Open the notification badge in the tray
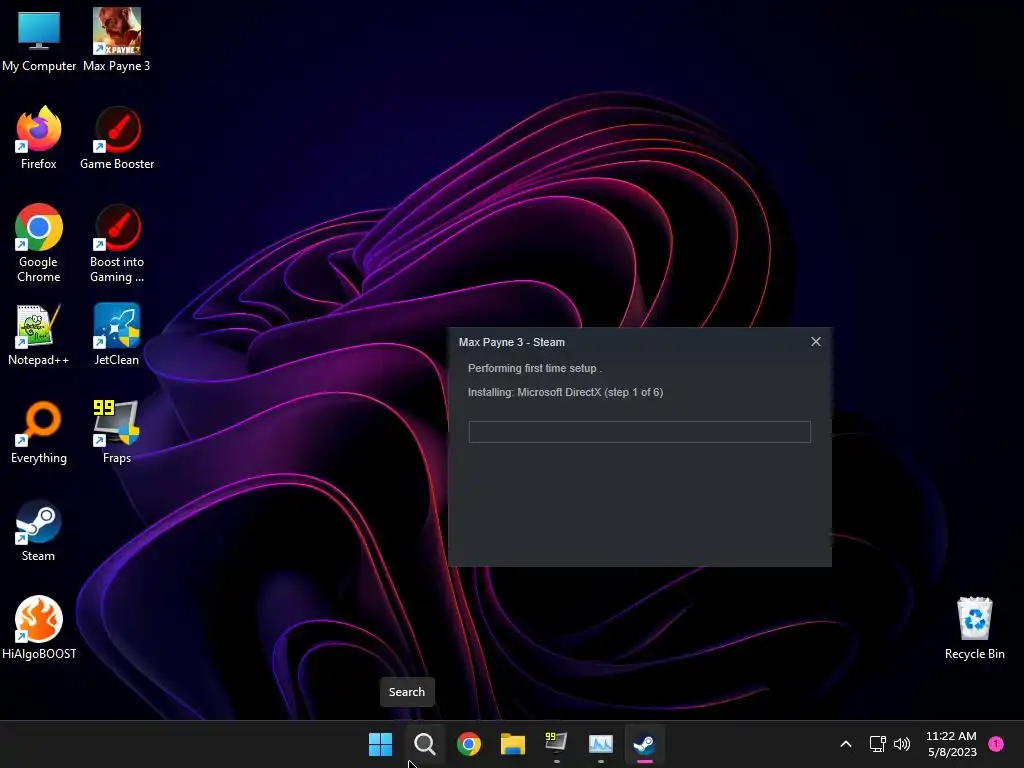The image size is (1024, 768). click(996, 743)
